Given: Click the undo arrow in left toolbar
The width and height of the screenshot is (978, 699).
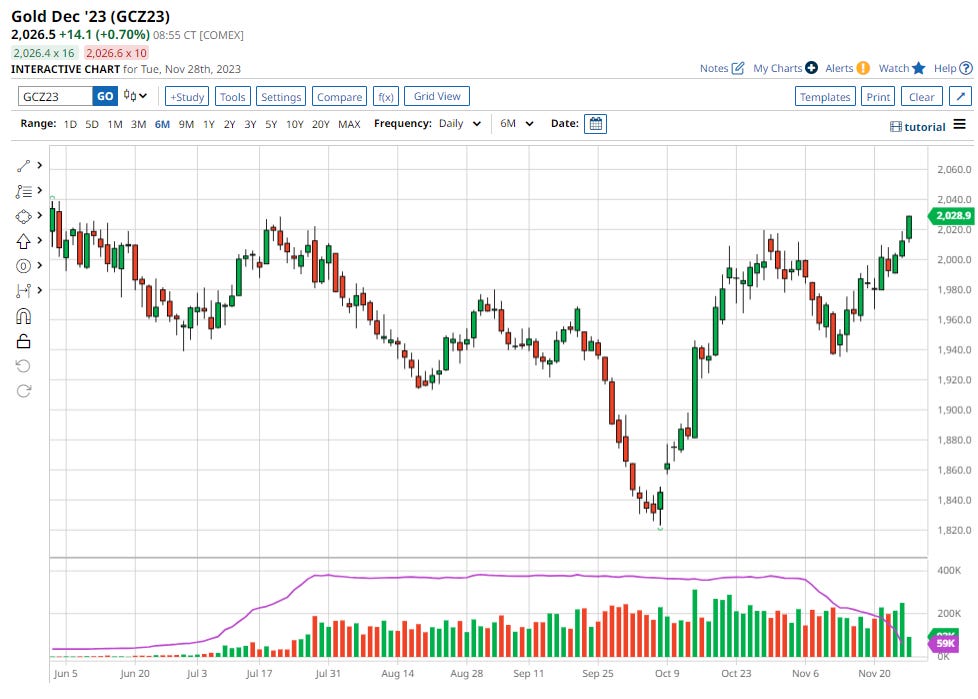Looking at the screenshot, I should point(24,366).
